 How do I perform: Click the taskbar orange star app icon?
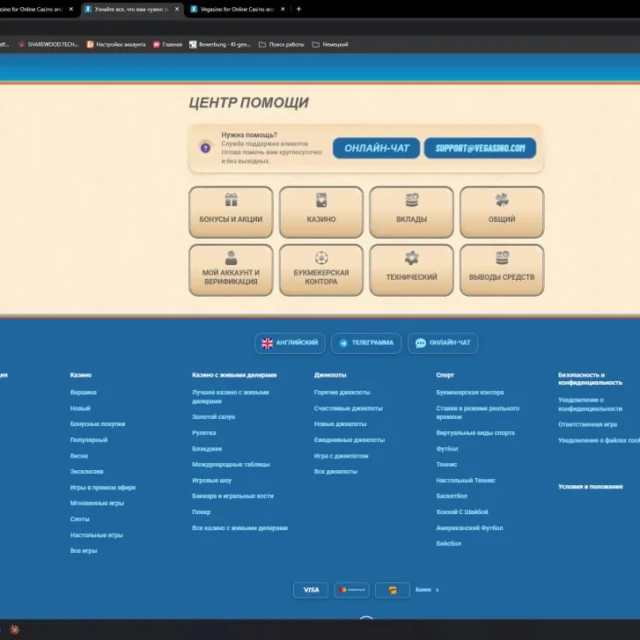[x=15, y=629]
